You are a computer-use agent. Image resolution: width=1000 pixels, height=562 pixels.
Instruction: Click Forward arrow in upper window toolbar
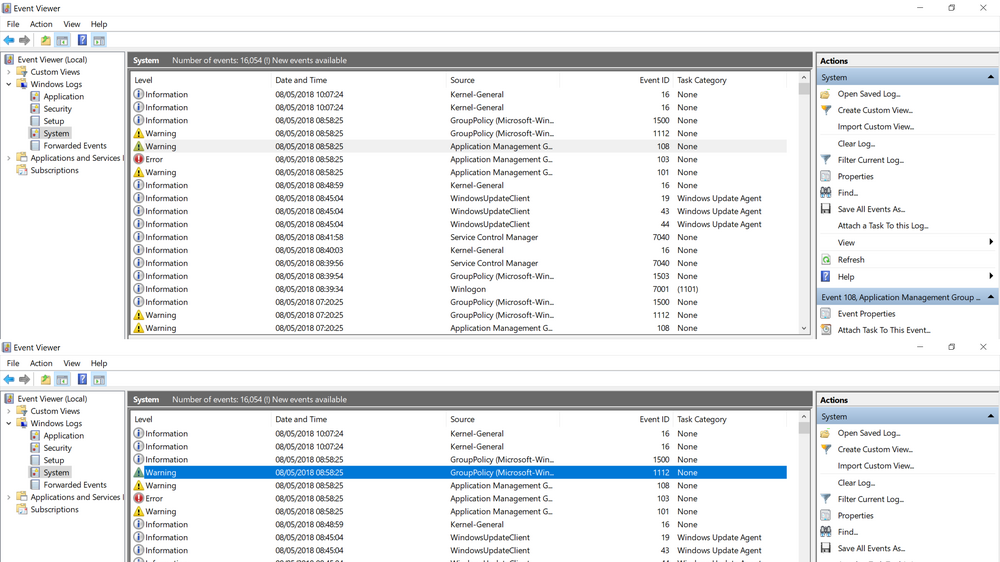pos(24,40)
